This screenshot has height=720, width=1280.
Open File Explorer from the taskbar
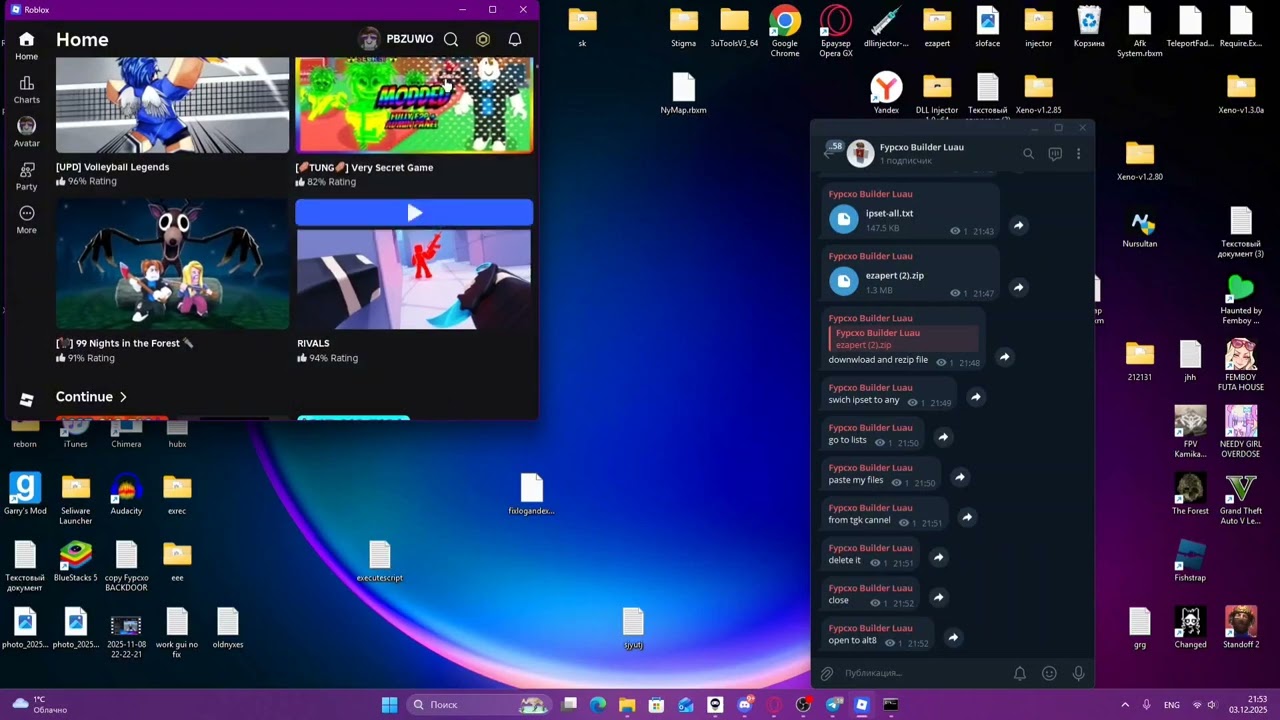coord(627,705)
